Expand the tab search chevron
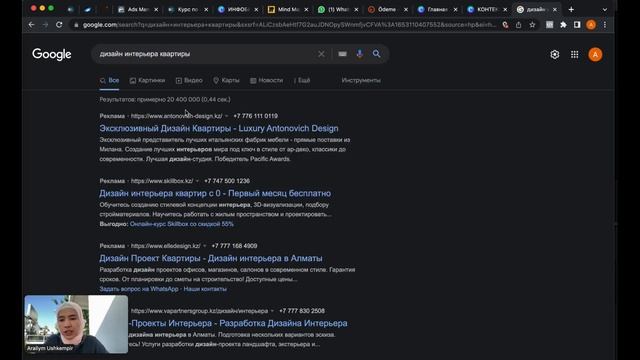640x360 pixels. (x=604, y=9)
